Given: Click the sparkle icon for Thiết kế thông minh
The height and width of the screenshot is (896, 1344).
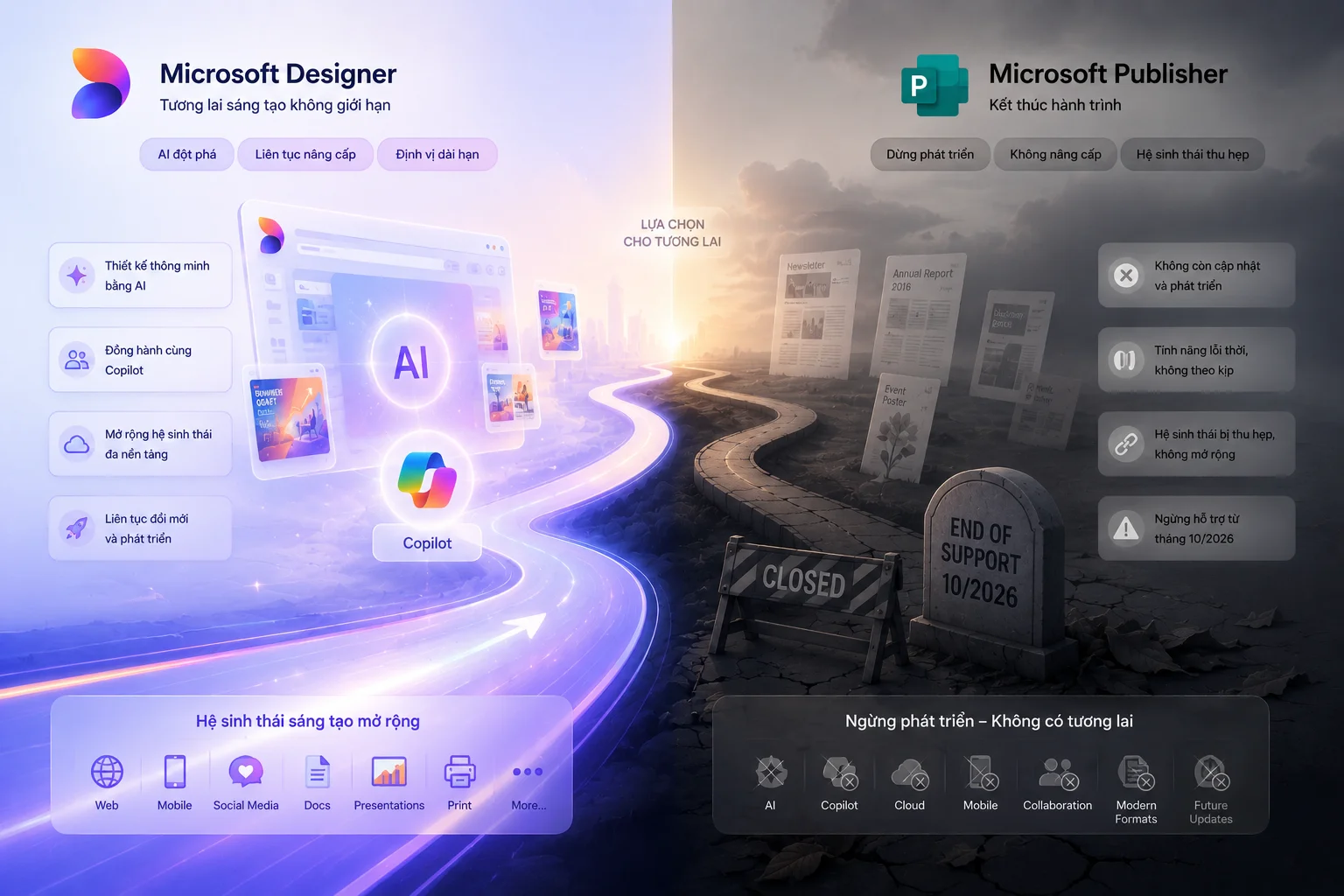Looking at the screenshot, I should [77, 275].
